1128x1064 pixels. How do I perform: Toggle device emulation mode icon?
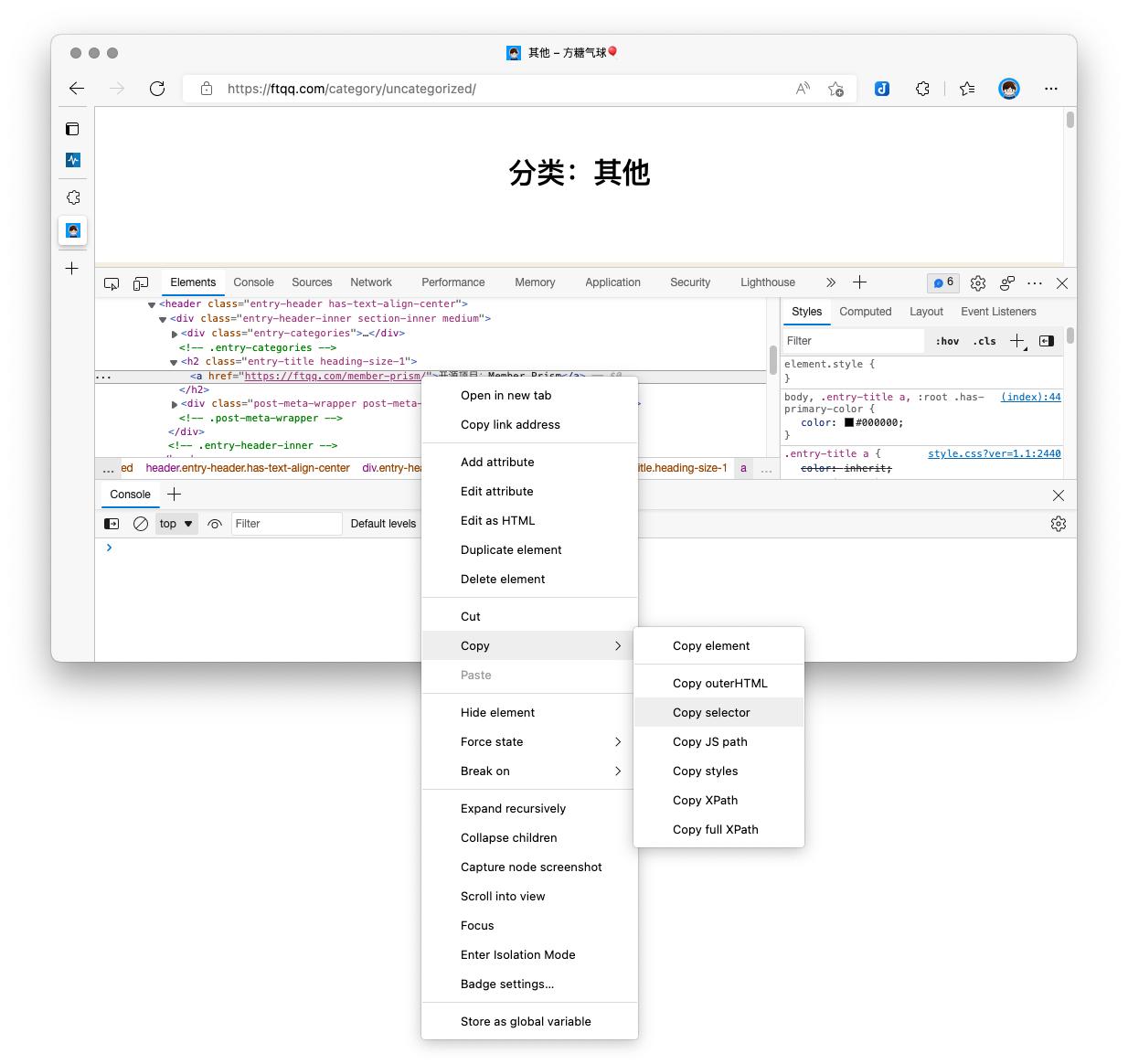tap(141, 283)
